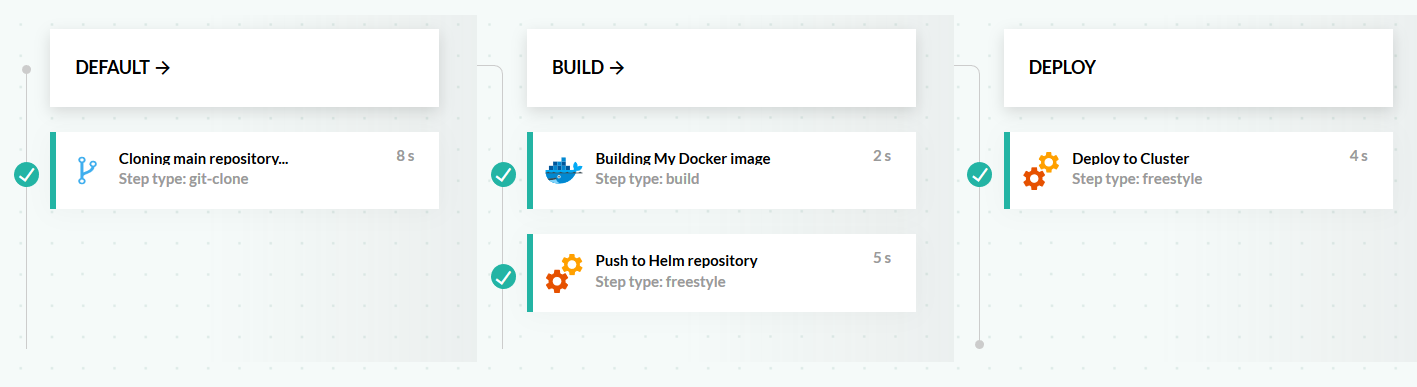The width and height of the screenshot is (1417, 387).
Task: Expand the BUILD stage arrow
Action: 617,68
